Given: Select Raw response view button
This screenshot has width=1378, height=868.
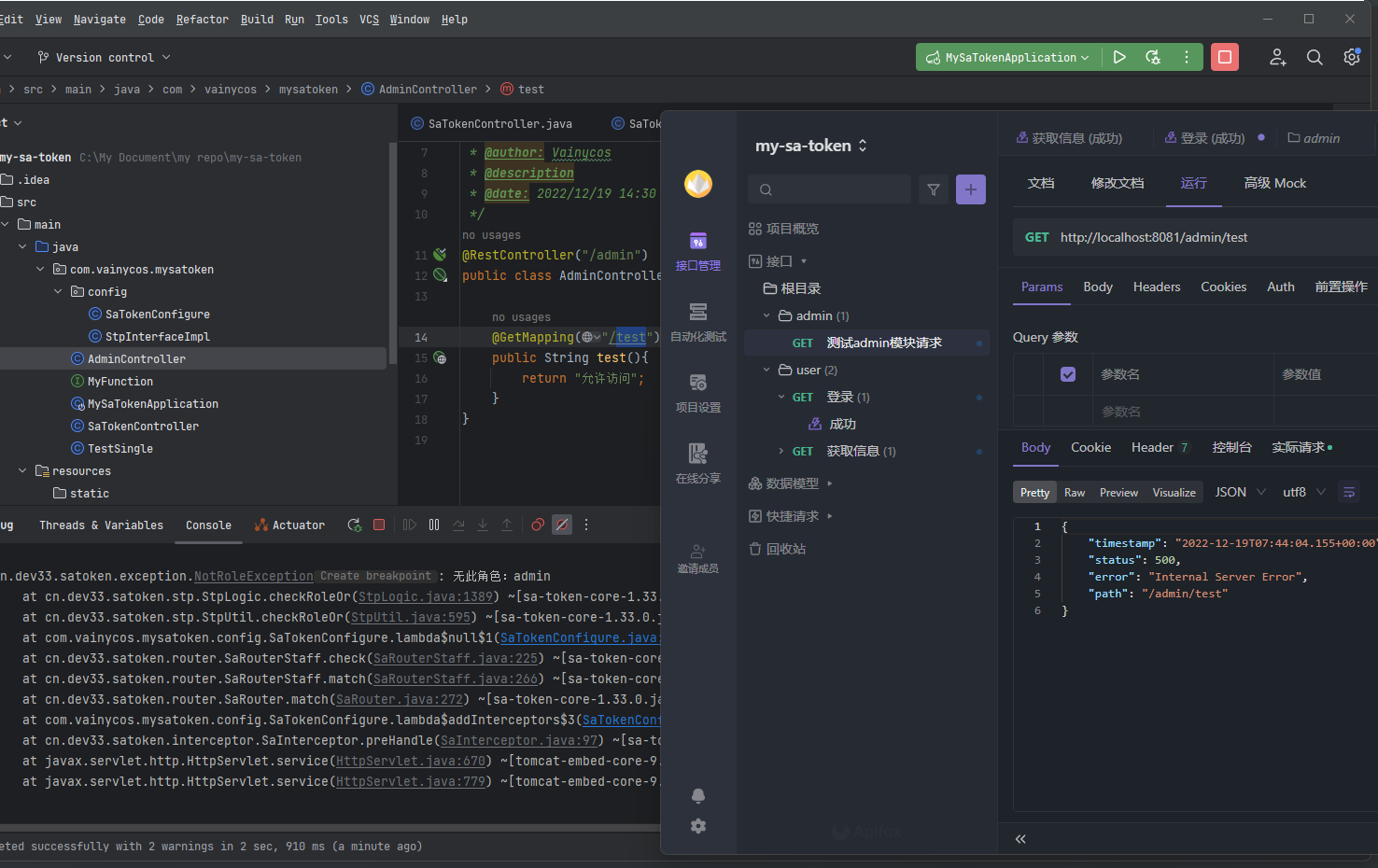Looking at the screenshot, I should pyautogui.click(x=1075, y=492).
